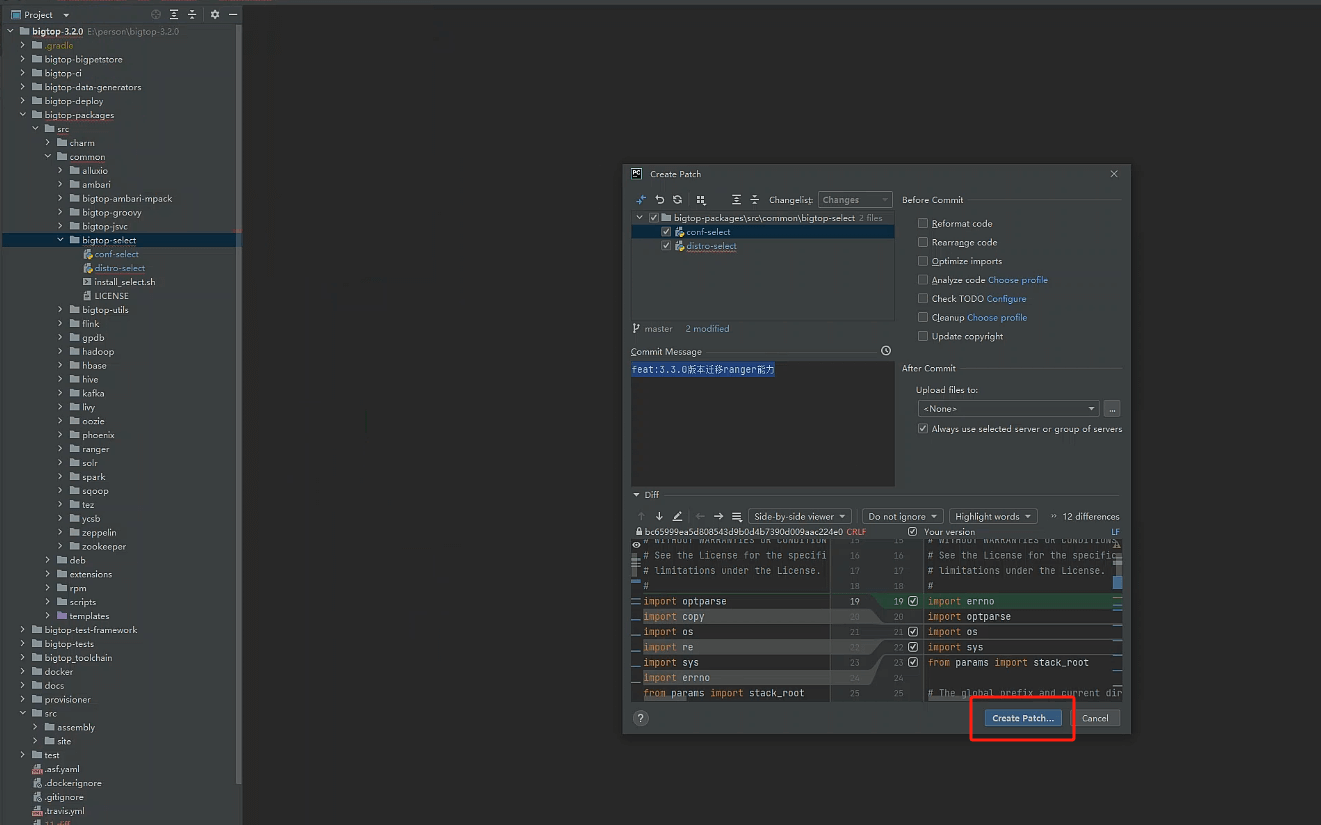Open the Project view dropdown in panel header
1321x825 pixels.
(x=66, y=15)
